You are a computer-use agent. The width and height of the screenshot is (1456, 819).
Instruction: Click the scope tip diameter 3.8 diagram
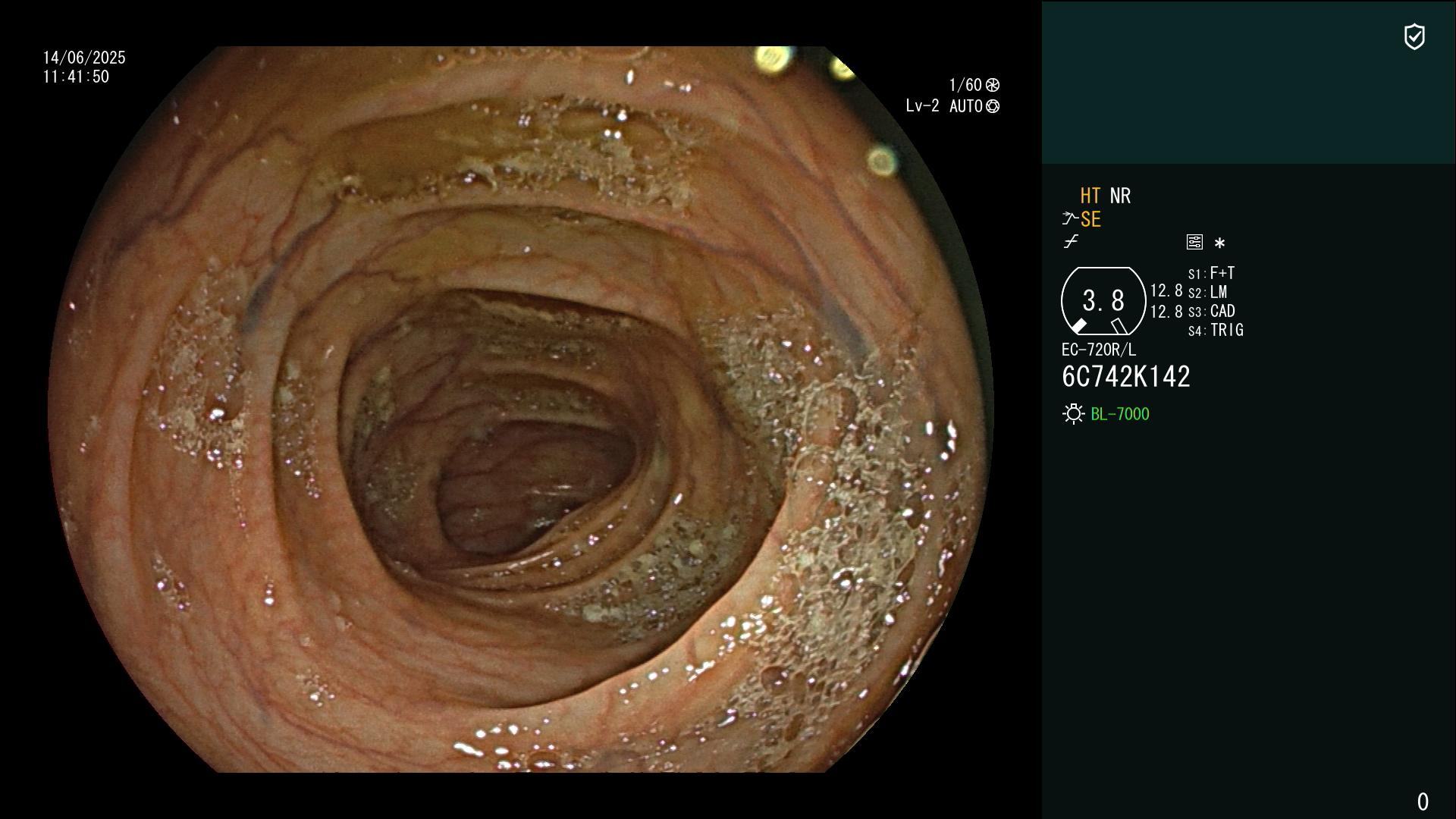click(x=1103, y=301)
